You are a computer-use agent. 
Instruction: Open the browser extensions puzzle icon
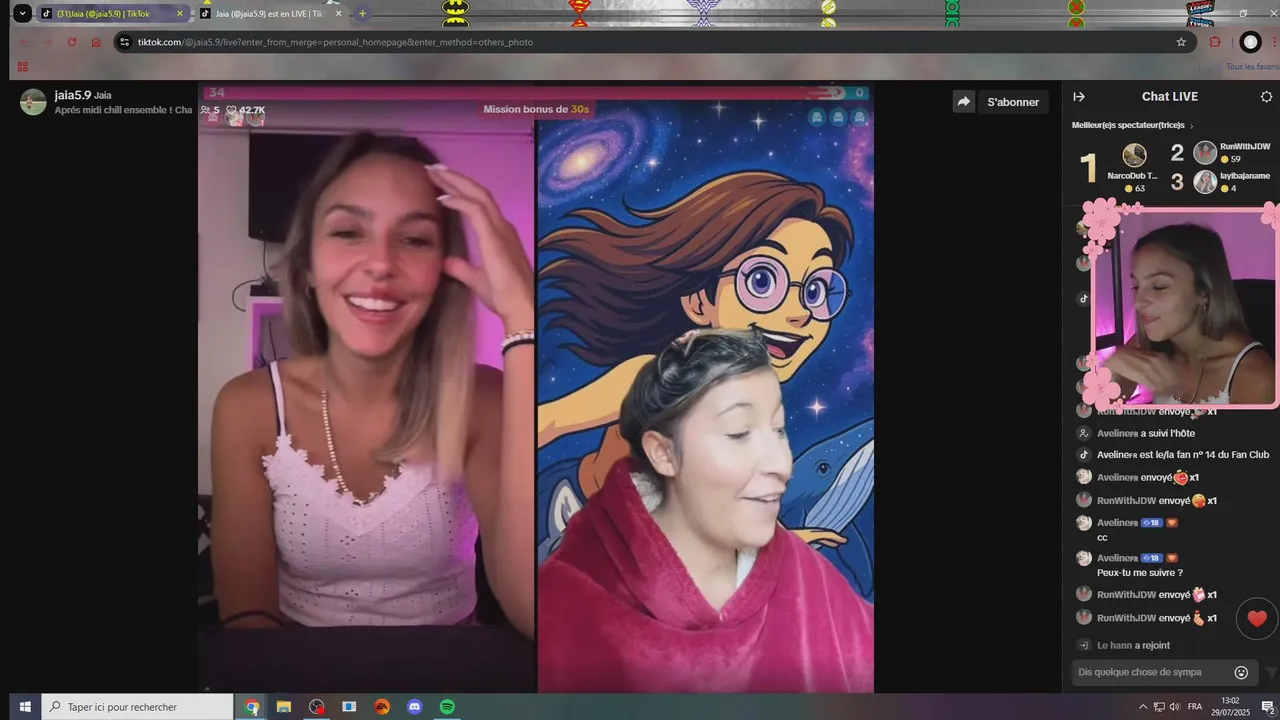(x=1215, y=42)
